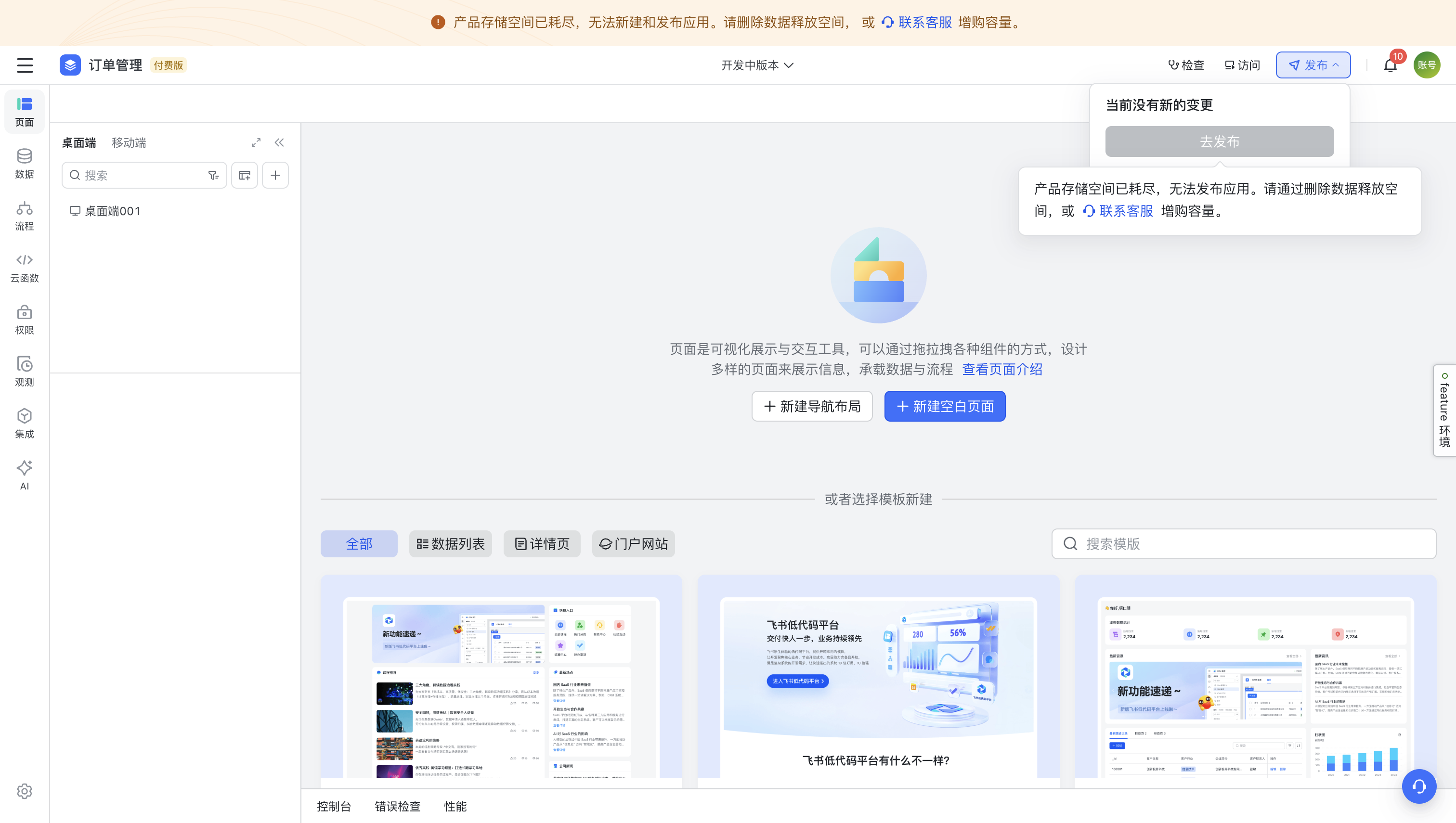Toggle the 发布 publish dropdown

pyautogui.click(x=1313, y=65)
